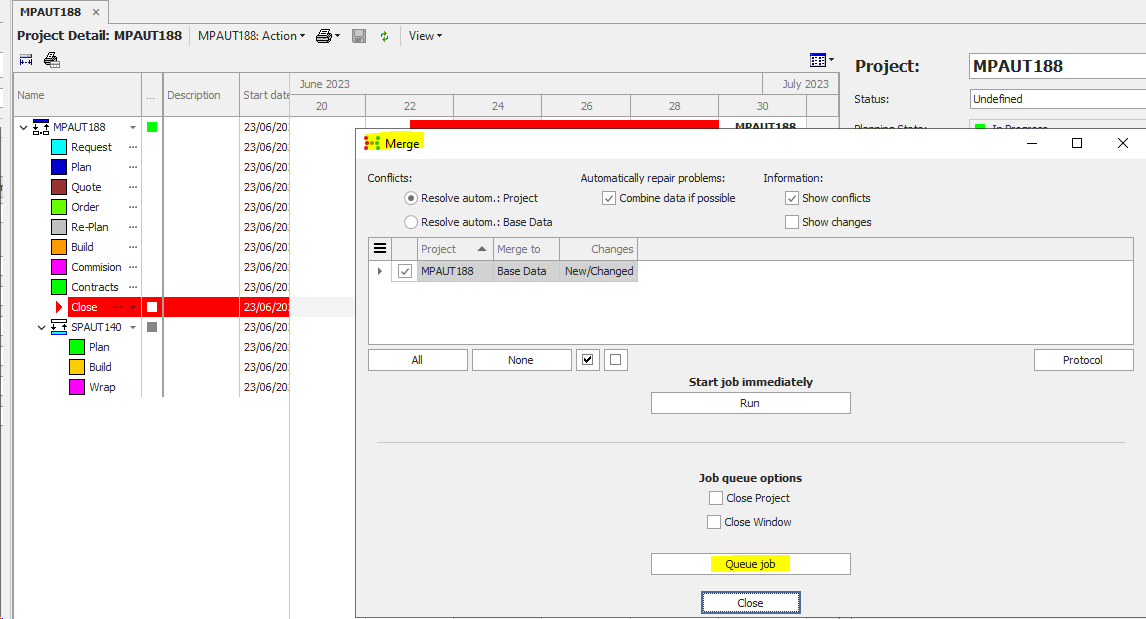Click the SPAUT140 subproject icon
The height and width of the screenshot is (619, 1146).
pyautogui.click(x=59, y=327)
